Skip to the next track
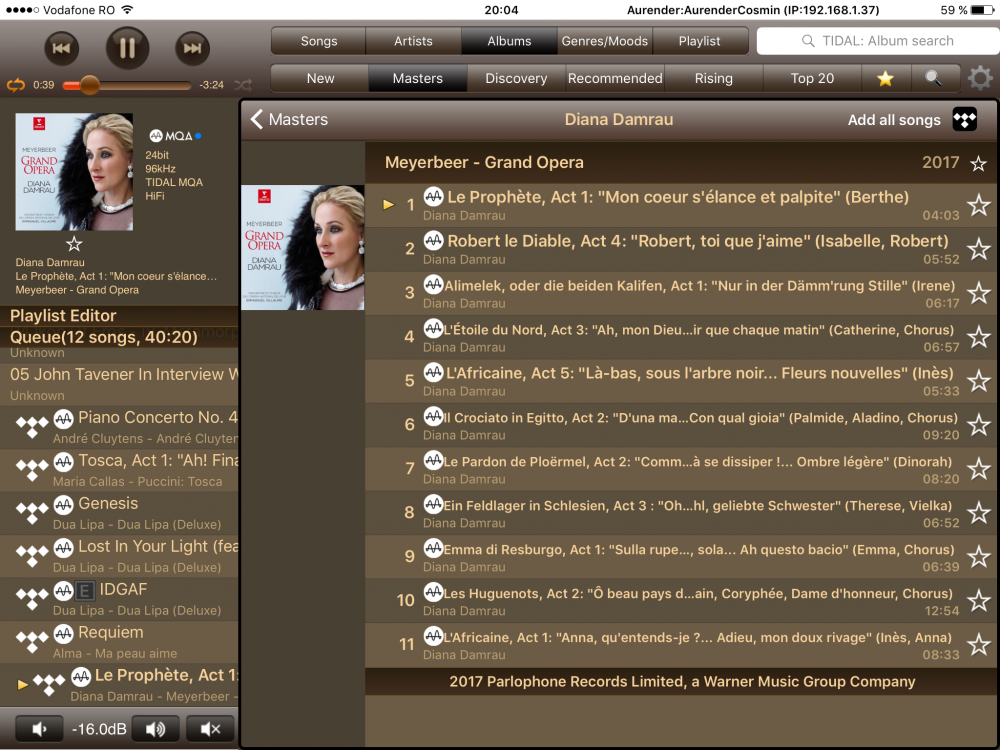The height and width of the screenshot is (750, 1000). pyautogui.click(x=193, y=48)
